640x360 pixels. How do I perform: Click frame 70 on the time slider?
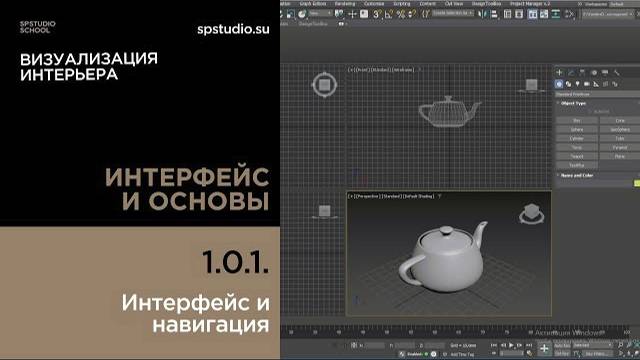point(483,332)
